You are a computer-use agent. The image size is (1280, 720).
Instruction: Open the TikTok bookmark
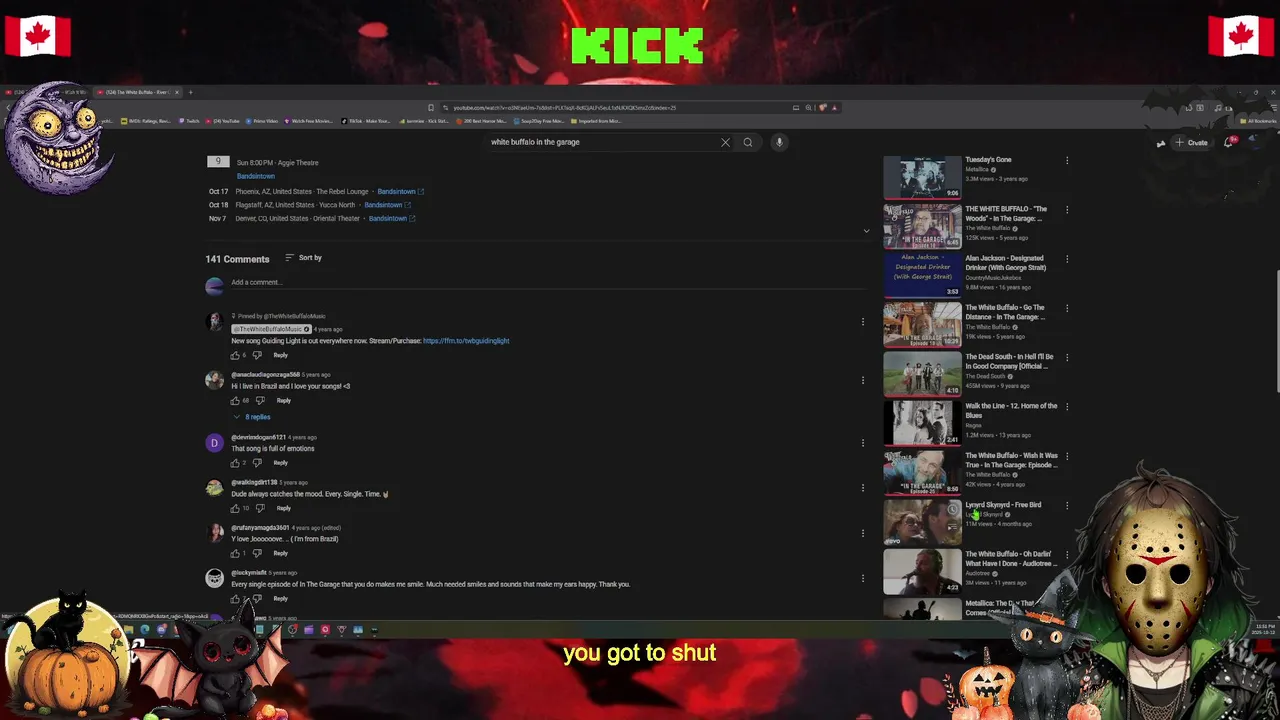[x=366, y=121]
